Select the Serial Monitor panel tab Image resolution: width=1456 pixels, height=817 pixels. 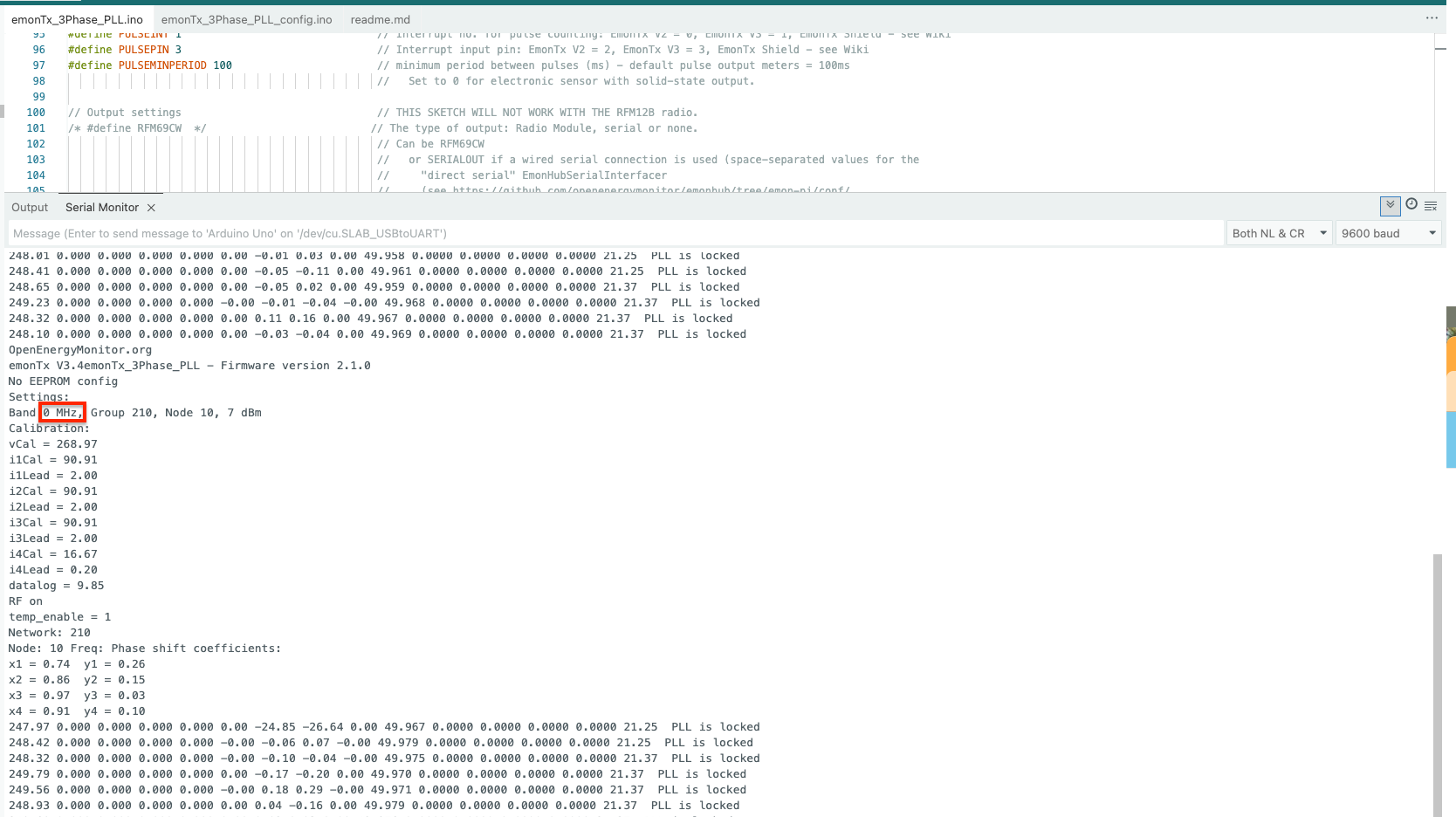tap(102, 208)
